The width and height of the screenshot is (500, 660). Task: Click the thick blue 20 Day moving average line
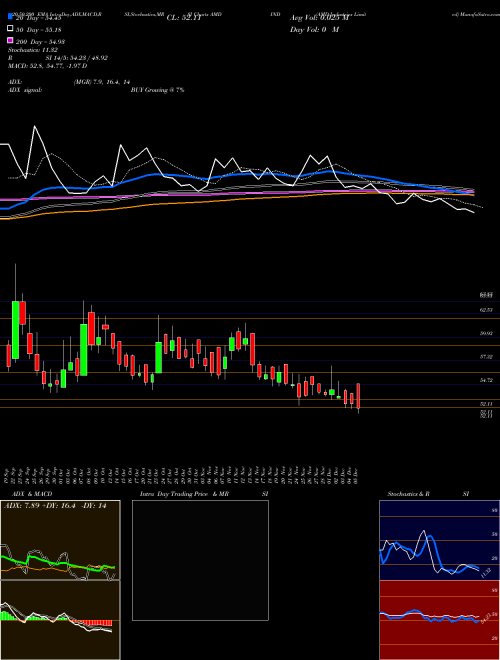(x=236, y=175)
